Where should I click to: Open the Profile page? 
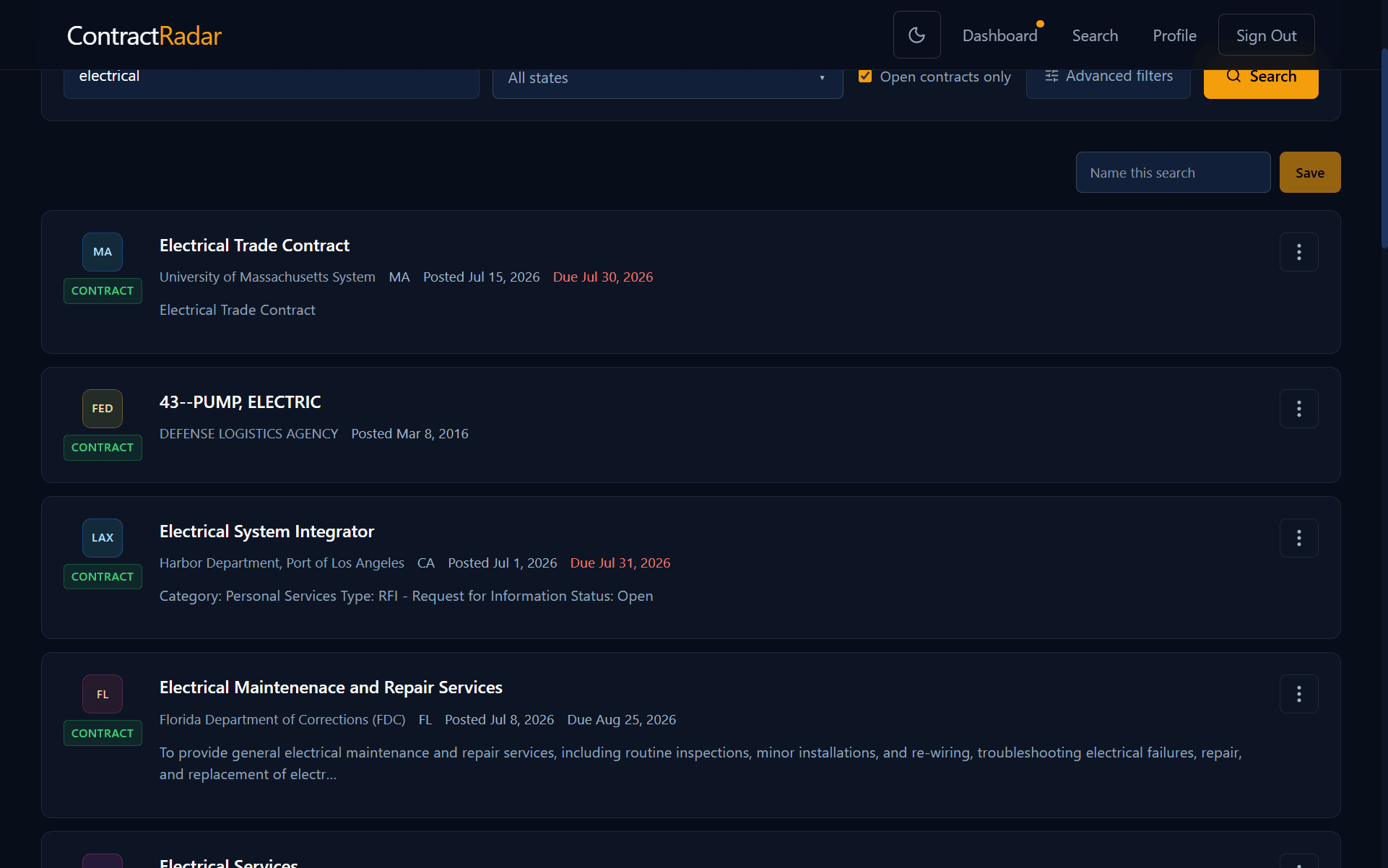(x=1174, y=35)
